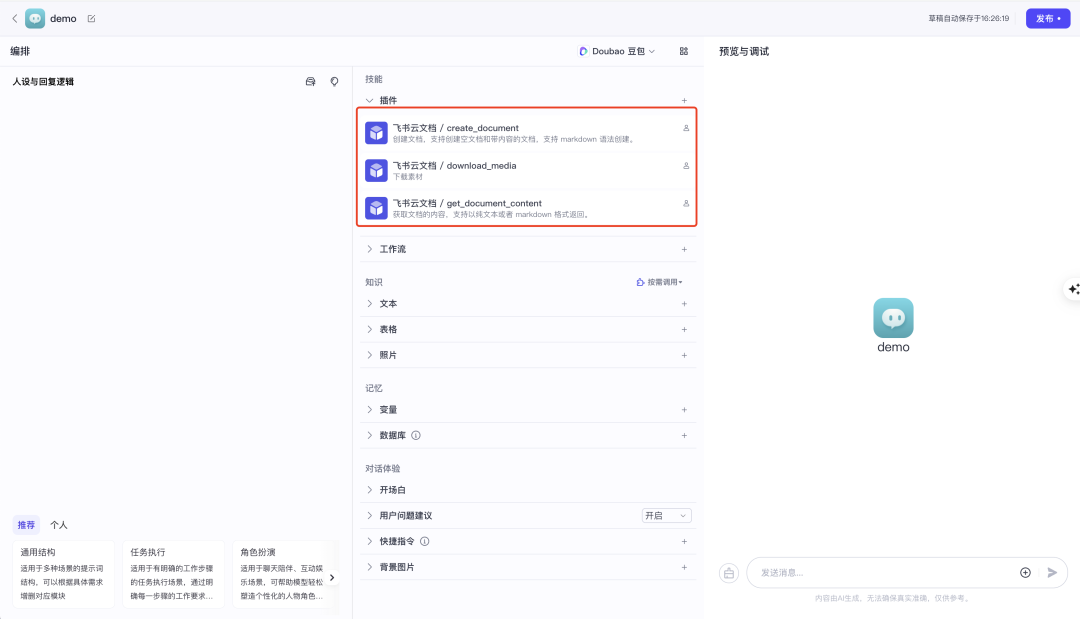Go back with the arrow beside demo

click(x=14, y=19)
